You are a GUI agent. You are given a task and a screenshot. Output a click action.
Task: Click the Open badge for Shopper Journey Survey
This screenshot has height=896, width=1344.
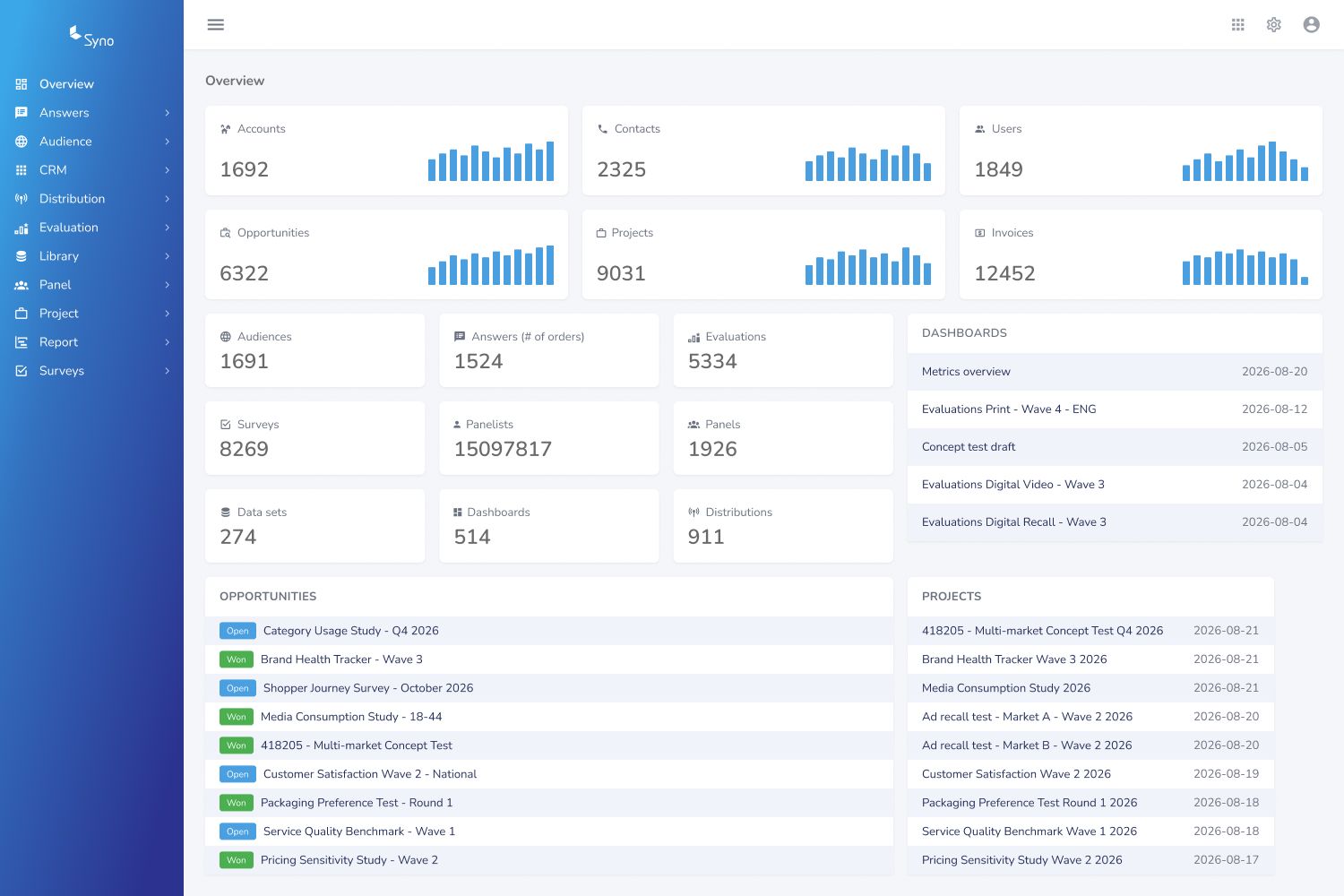[x=237, y=688]
